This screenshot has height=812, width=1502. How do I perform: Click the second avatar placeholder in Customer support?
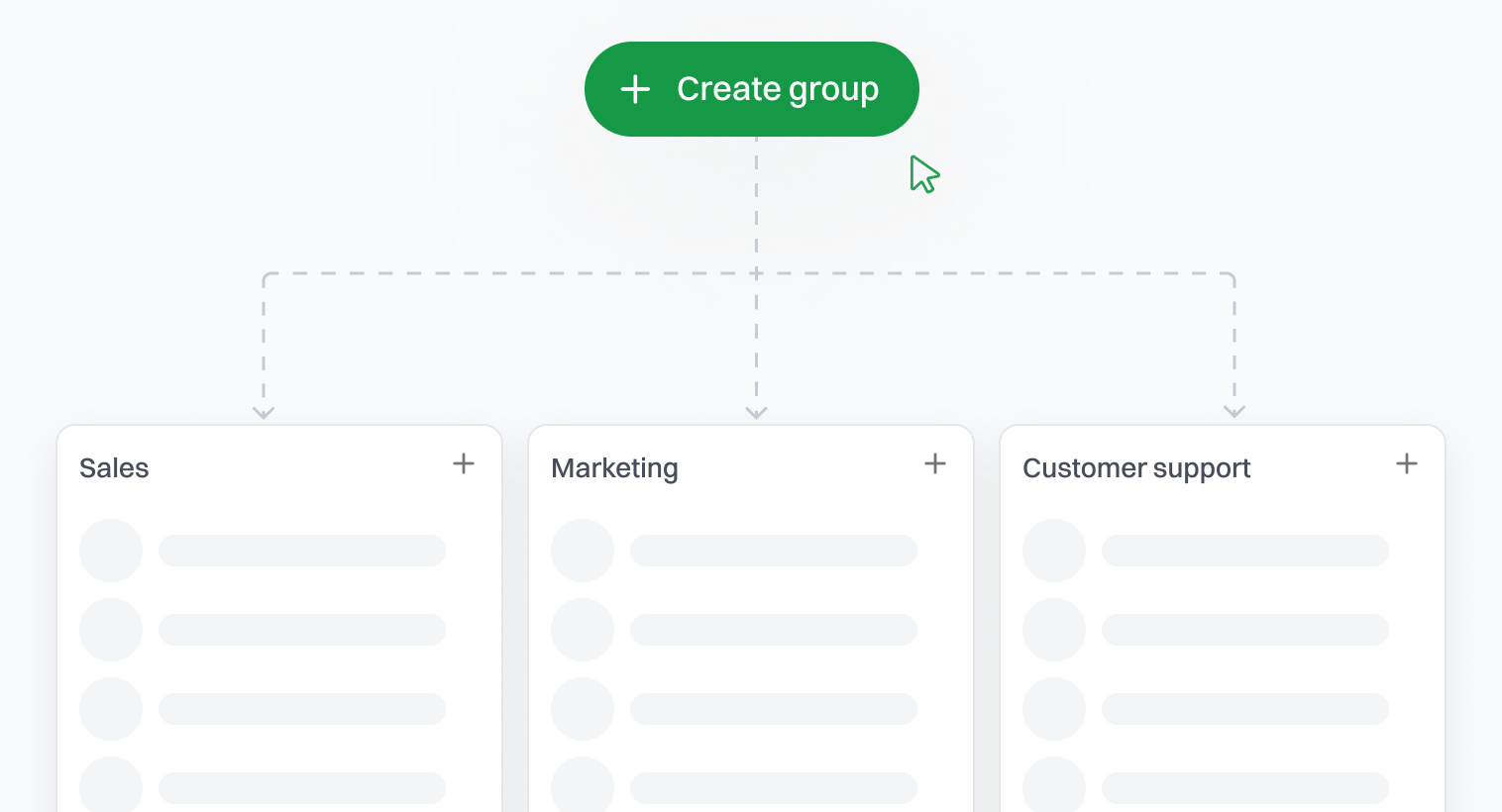pos(1054,630)
